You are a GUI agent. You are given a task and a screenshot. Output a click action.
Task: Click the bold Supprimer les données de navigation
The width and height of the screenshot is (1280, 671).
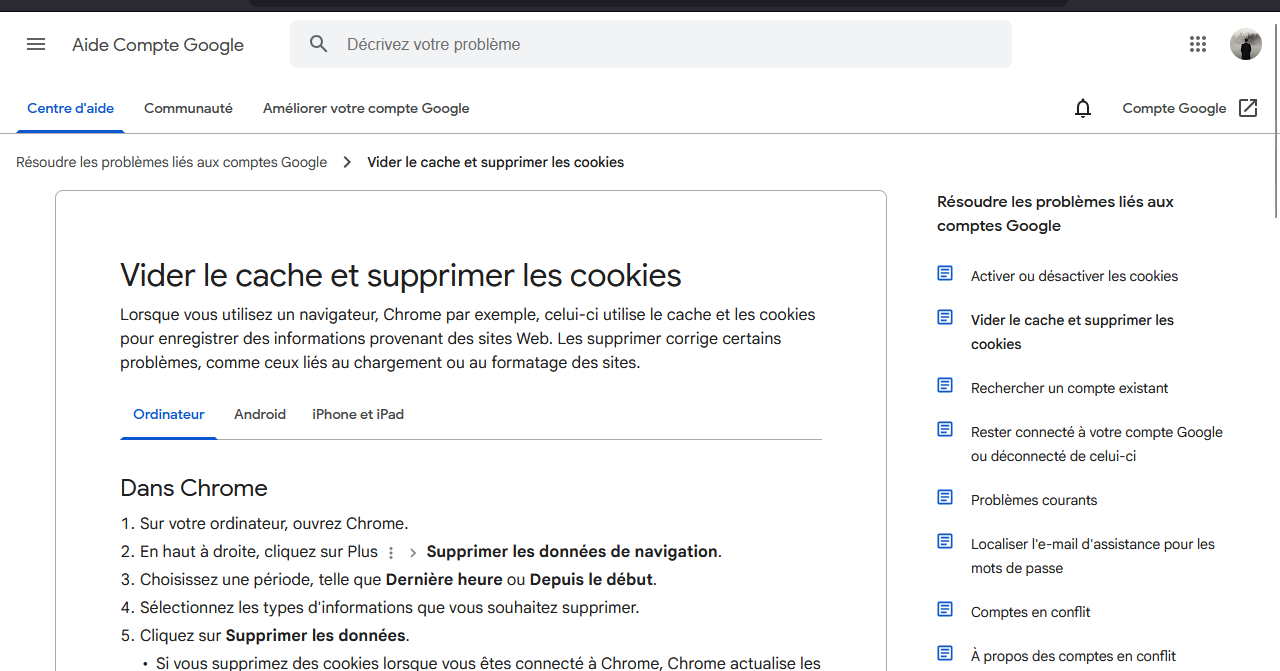coord(572,551)
